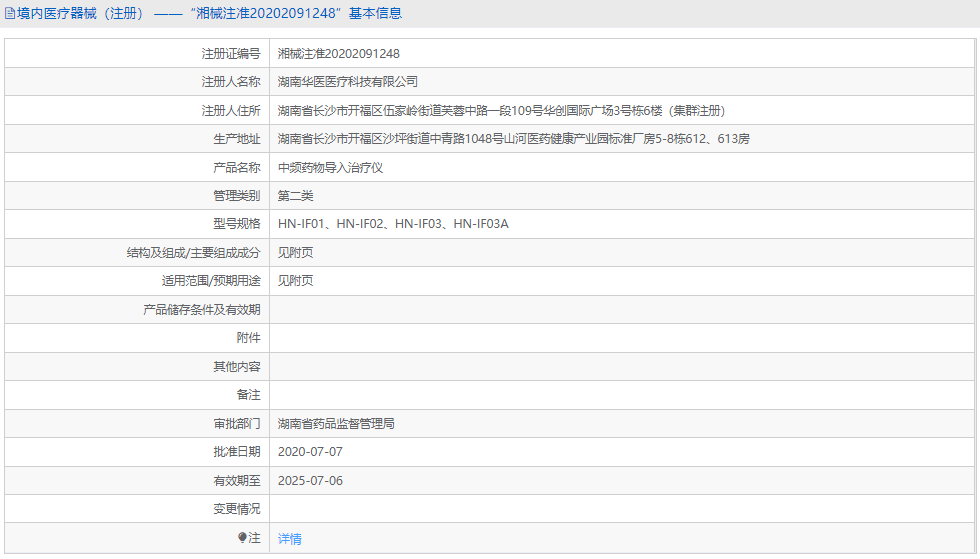
Task: Select model specification HN-IF01、HN-IF02、HN-IF03、HN-IF03A
Action: (x=393, y=224)
